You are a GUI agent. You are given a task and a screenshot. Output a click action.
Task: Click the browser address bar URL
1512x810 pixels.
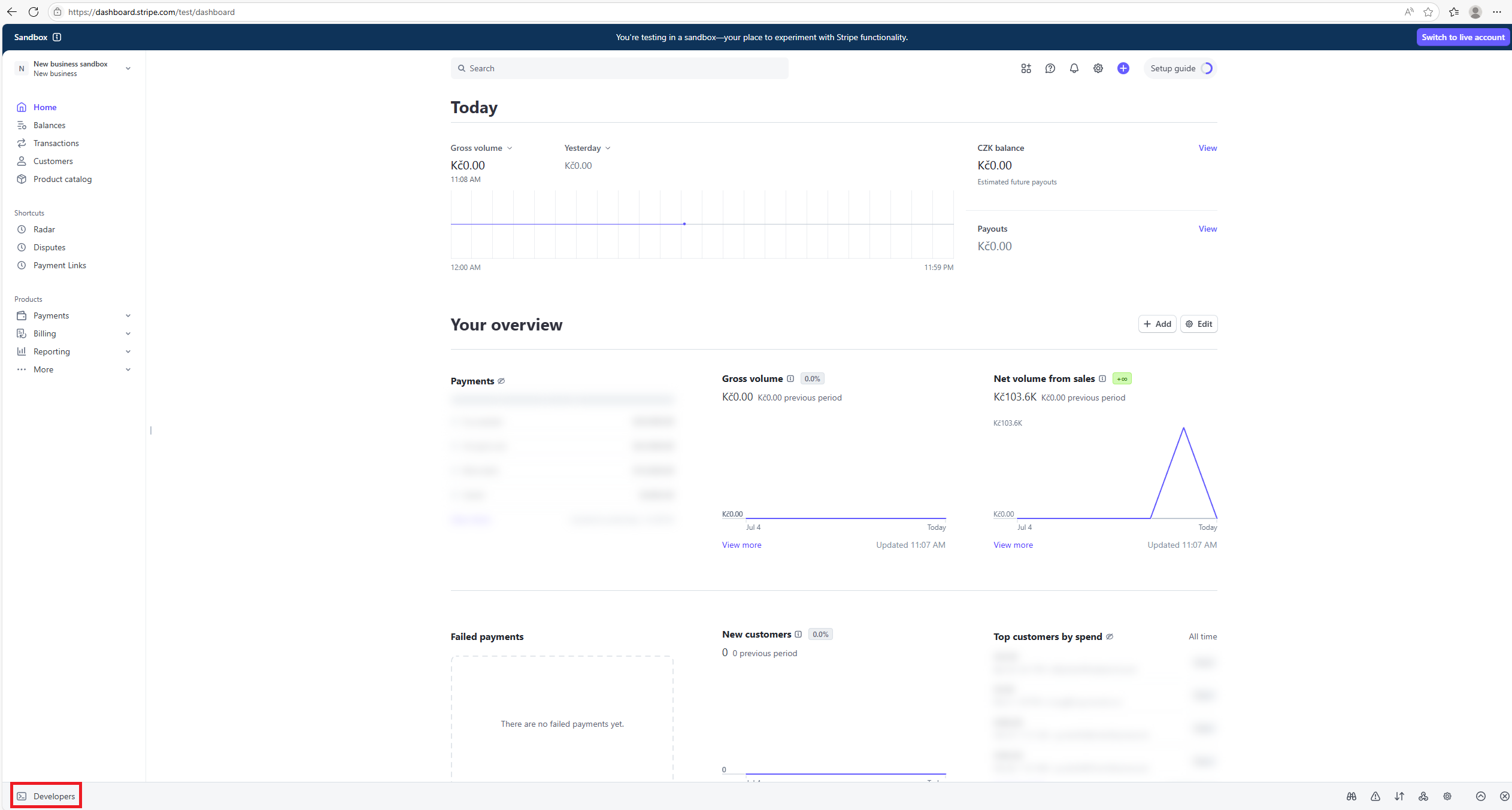point(151,12)
